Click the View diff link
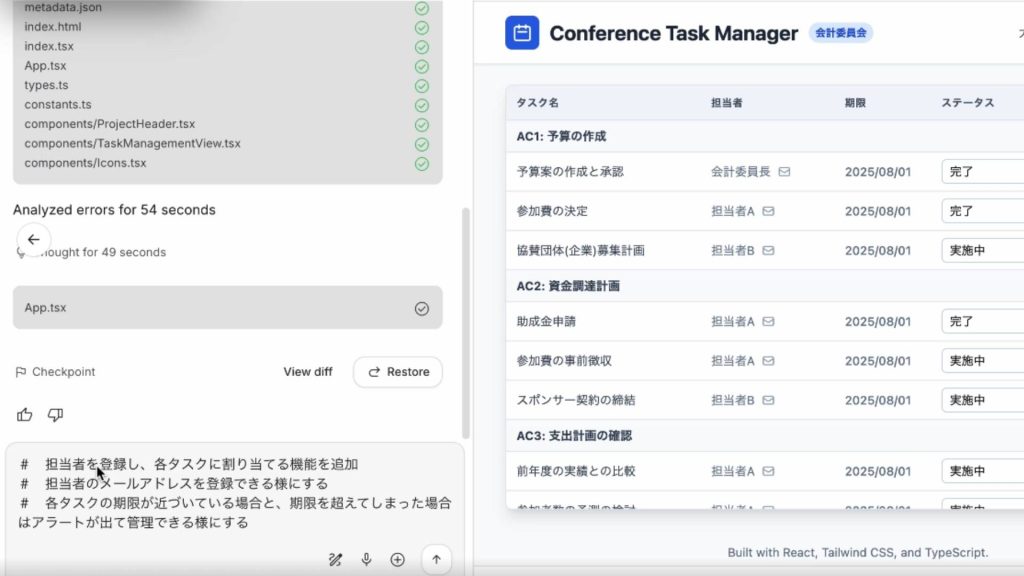The image size is (1024, 576). [x=308, y=372]
